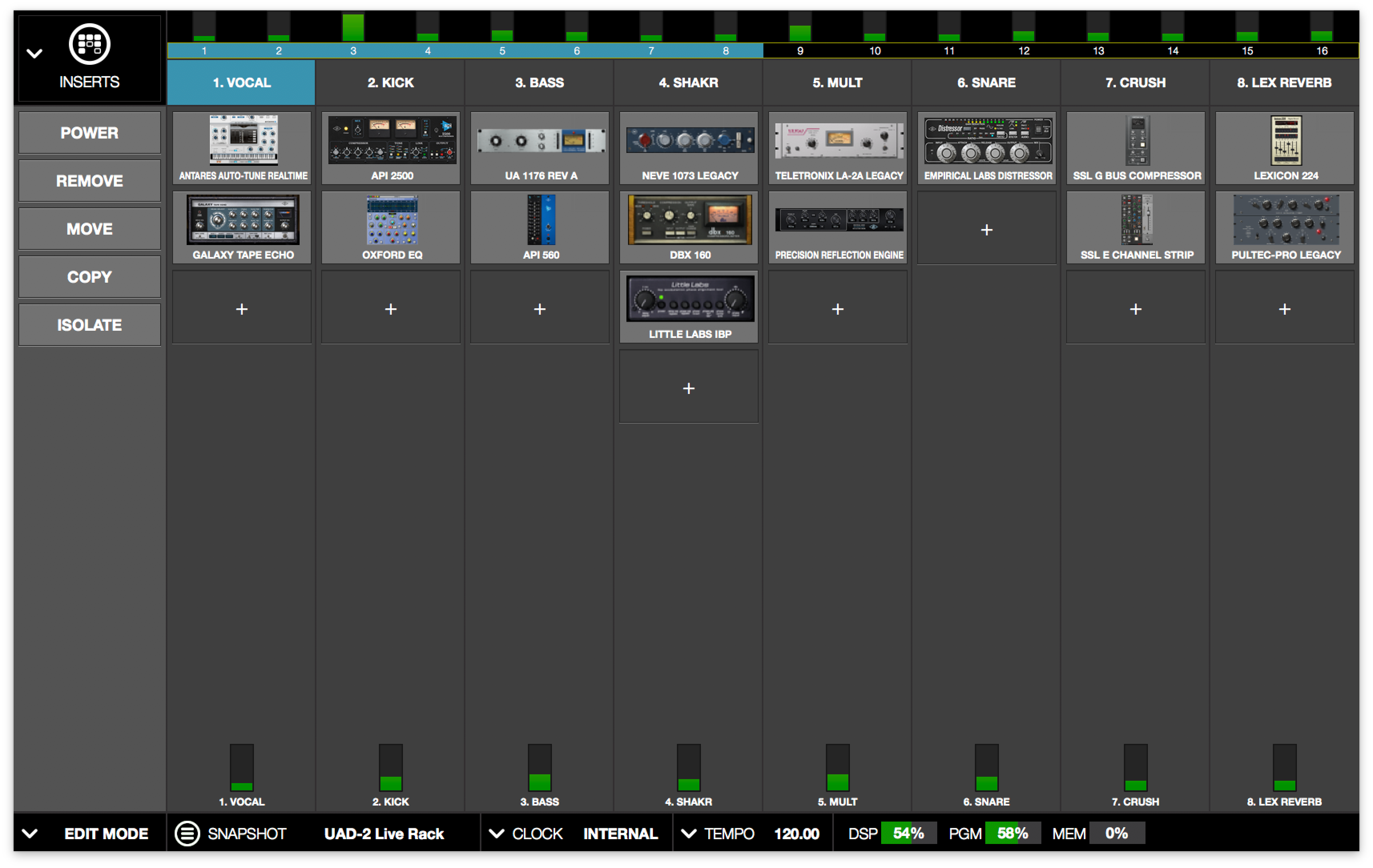Click the 8. LEX REVERB bottom meter

(x=1284, y=767)
